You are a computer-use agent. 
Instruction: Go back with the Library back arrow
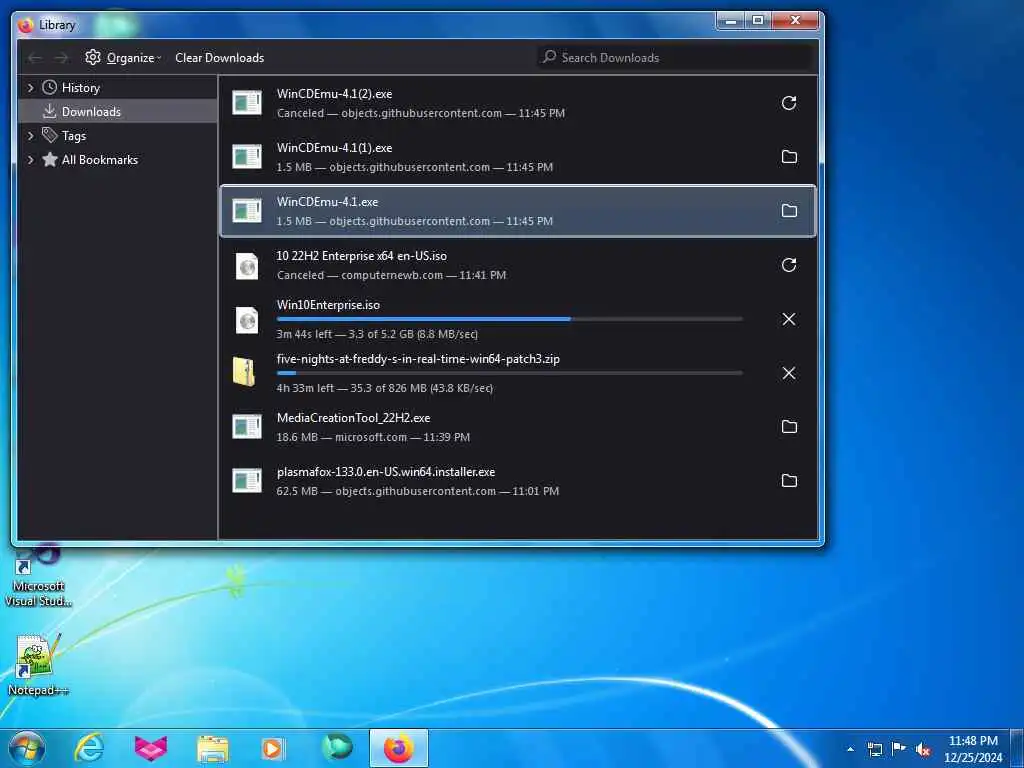(x=35, y=58)
